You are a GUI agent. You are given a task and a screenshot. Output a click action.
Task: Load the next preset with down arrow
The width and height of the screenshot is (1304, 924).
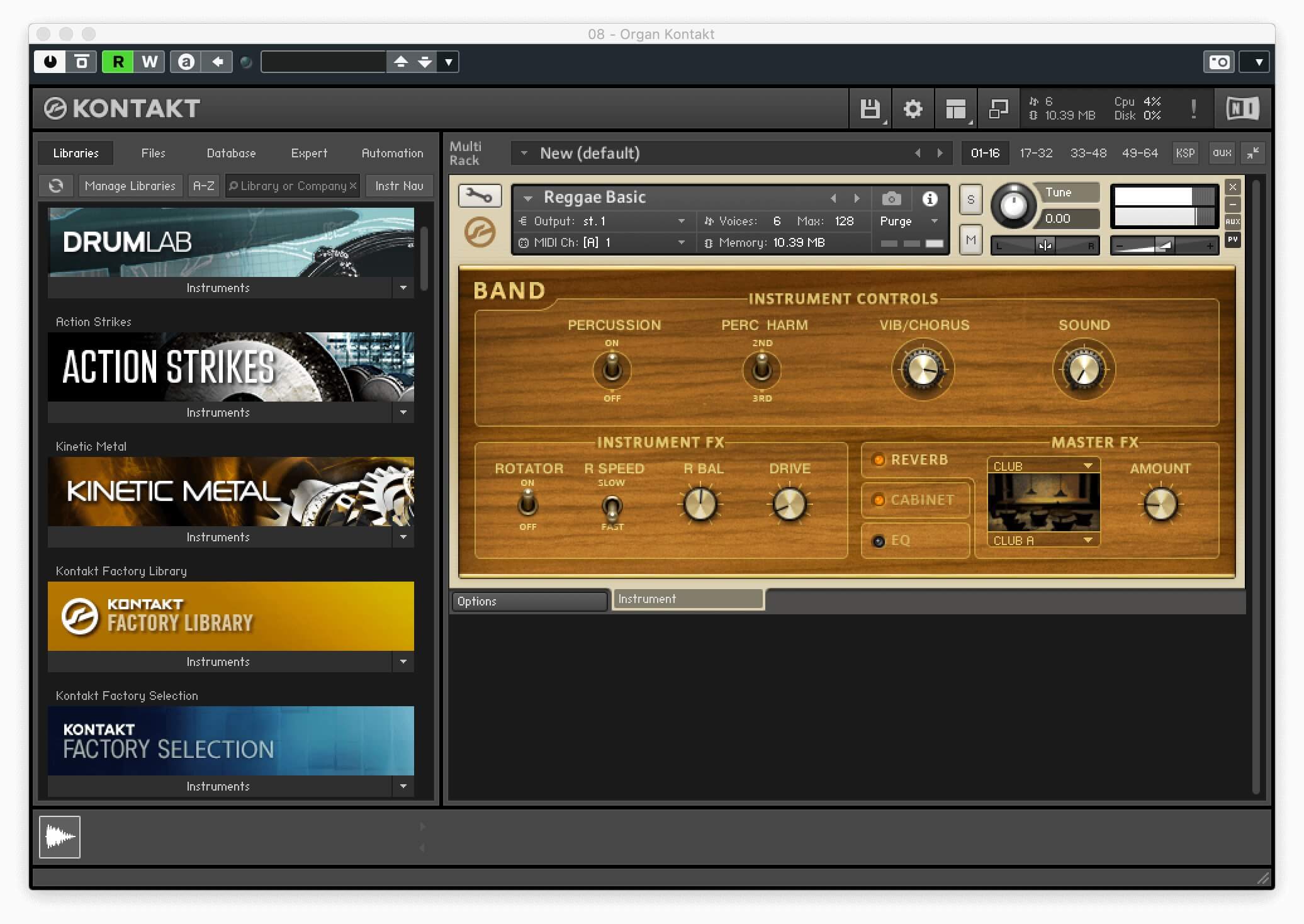(x=425, y=62)
